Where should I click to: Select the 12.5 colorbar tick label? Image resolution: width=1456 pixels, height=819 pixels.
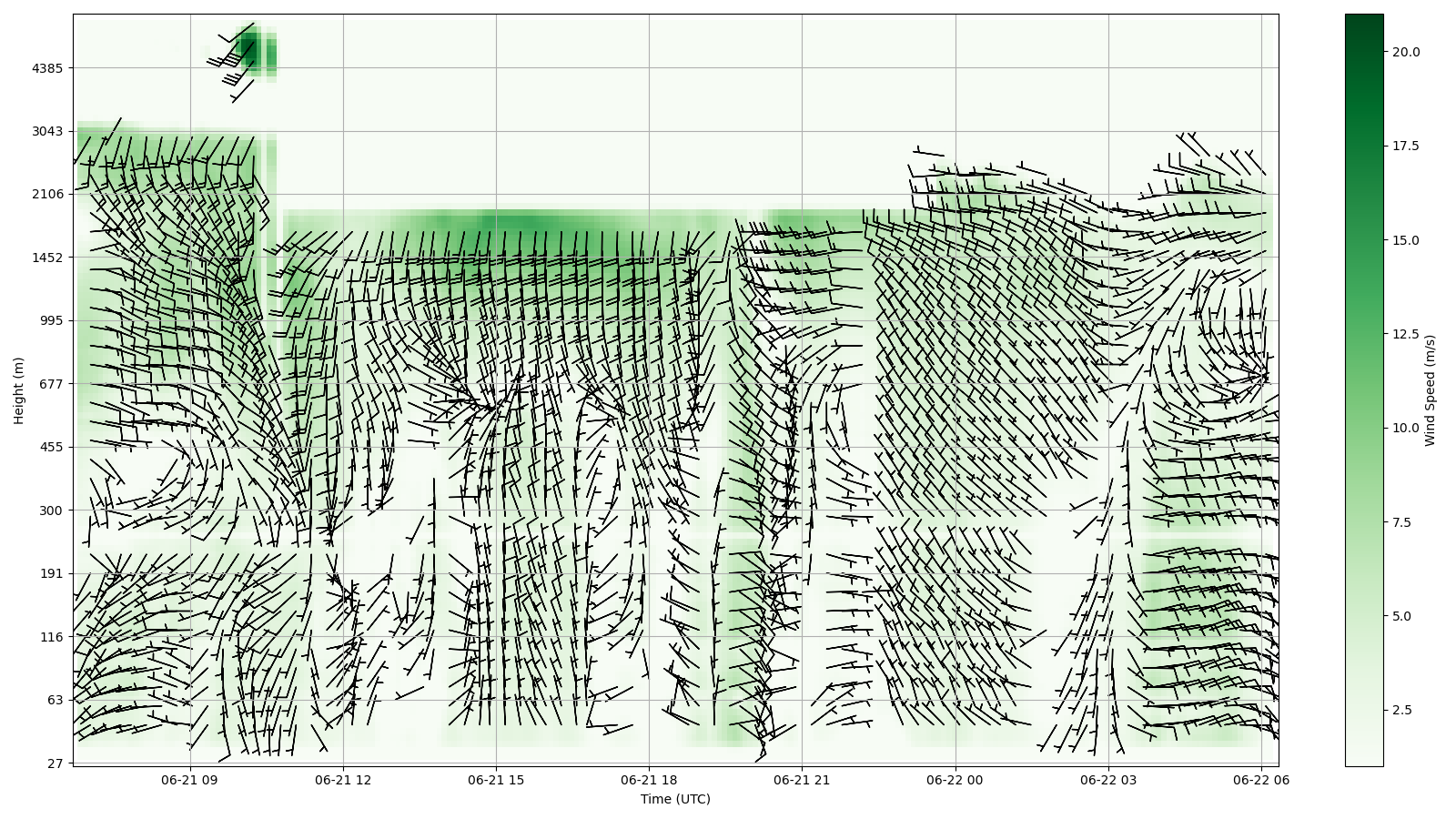tap(1405, 334)
